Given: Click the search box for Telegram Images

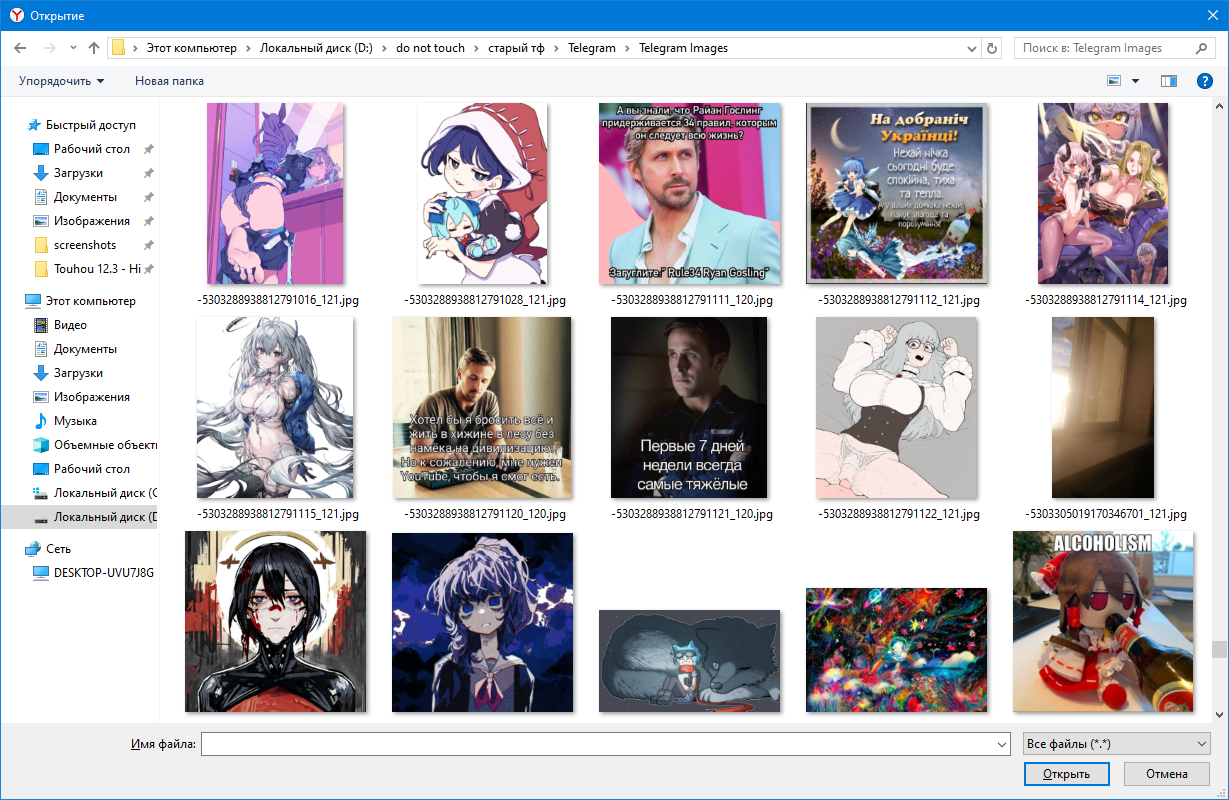Looking at the screenshot, I should (1103, 48).
